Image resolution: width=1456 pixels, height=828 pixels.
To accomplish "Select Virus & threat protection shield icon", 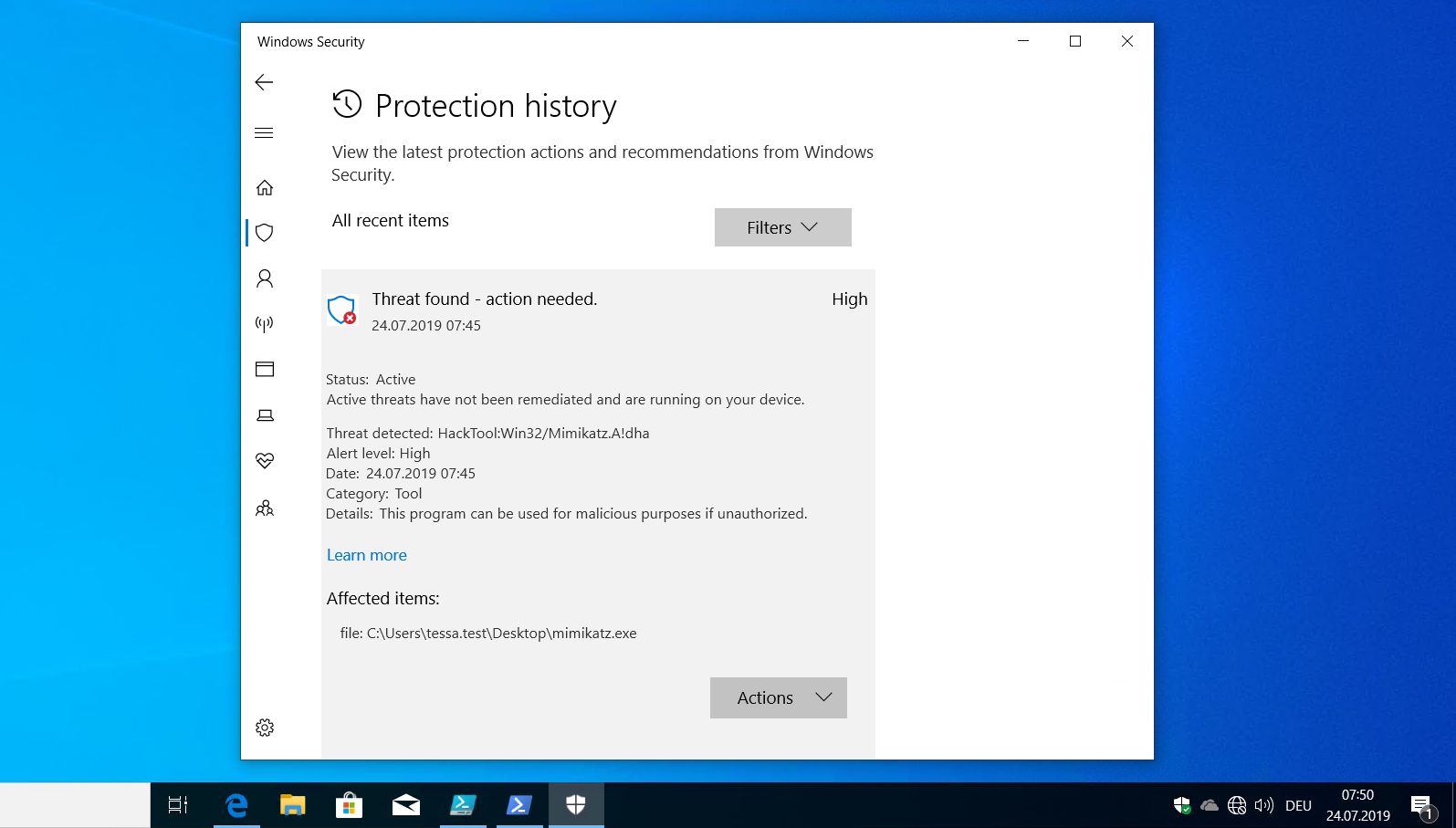I will tap(265, 233).
